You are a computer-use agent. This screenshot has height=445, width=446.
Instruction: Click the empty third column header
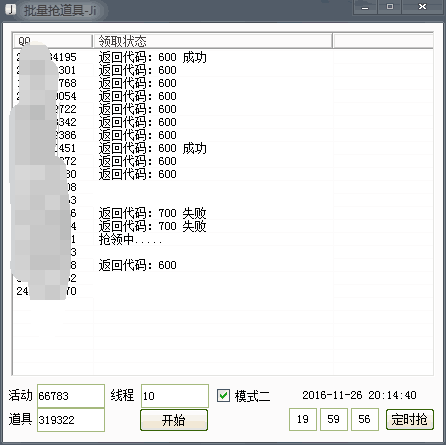tap(383, 41)
